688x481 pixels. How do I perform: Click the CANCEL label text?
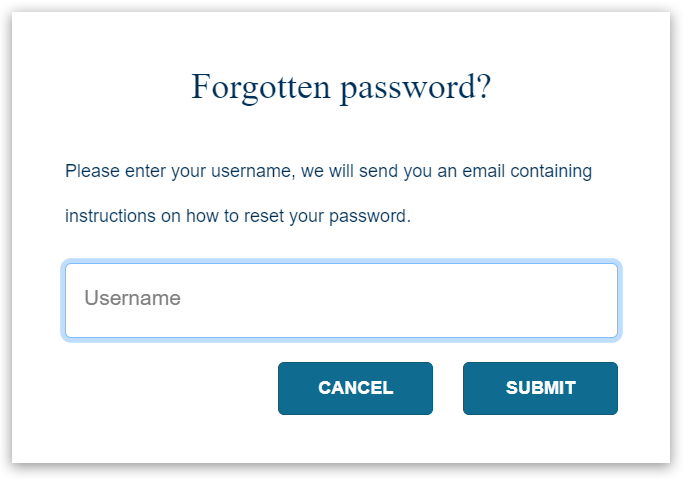[355, 388]
